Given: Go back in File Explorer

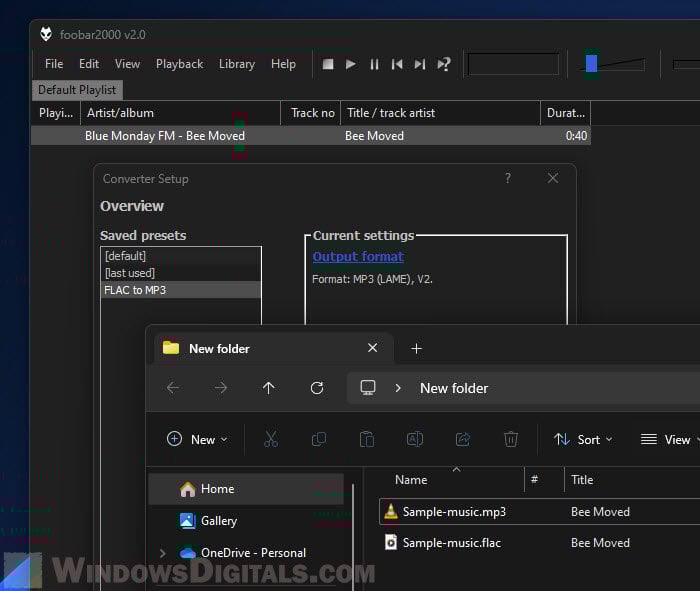Looking at the screenshot, I should click(173, 388).
